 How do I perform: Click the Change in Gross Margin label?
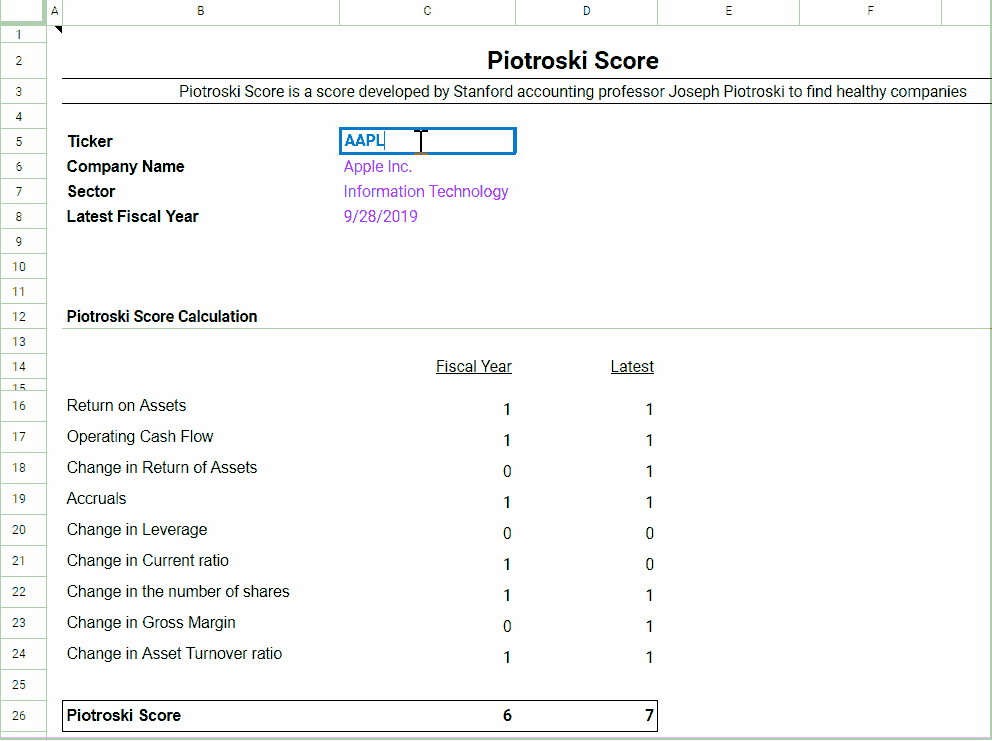pyautogui.click(x=151, y=623)
